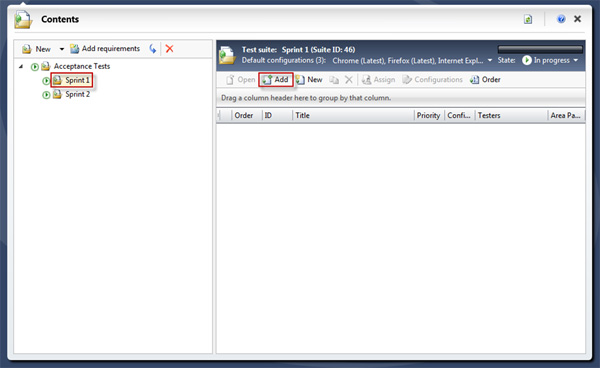Click the blue refresh arrow icon
Viewport: 600px width, 368px height.
tap(153, 49)
